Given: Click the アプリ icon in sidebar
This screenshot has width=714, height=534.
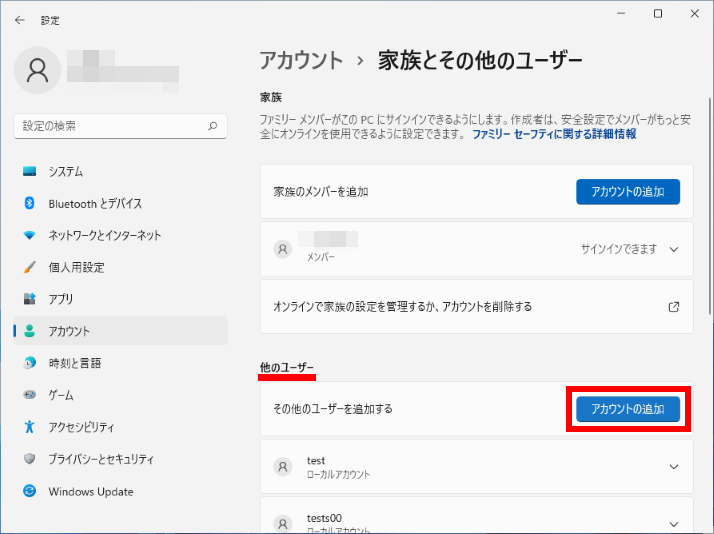Looking at the screenshot, I should point(30,299).
